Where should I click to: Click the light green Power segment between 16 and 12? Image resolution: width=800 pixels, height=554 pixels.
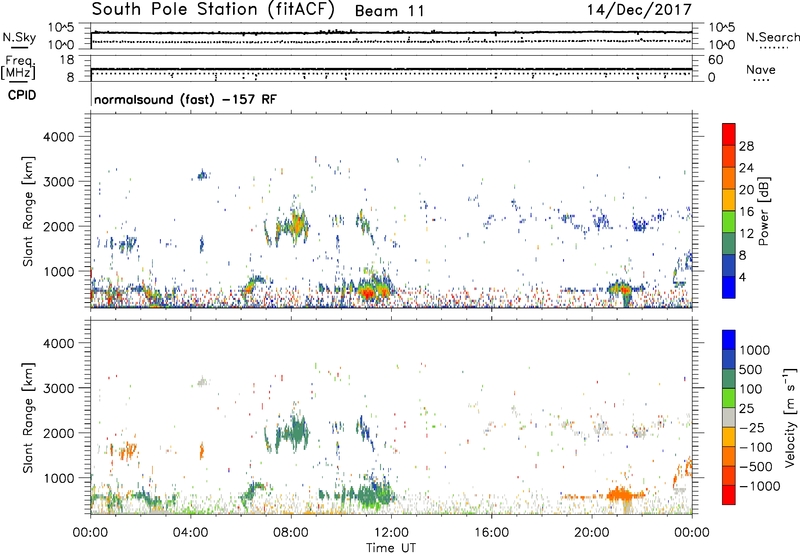[729, 222]
